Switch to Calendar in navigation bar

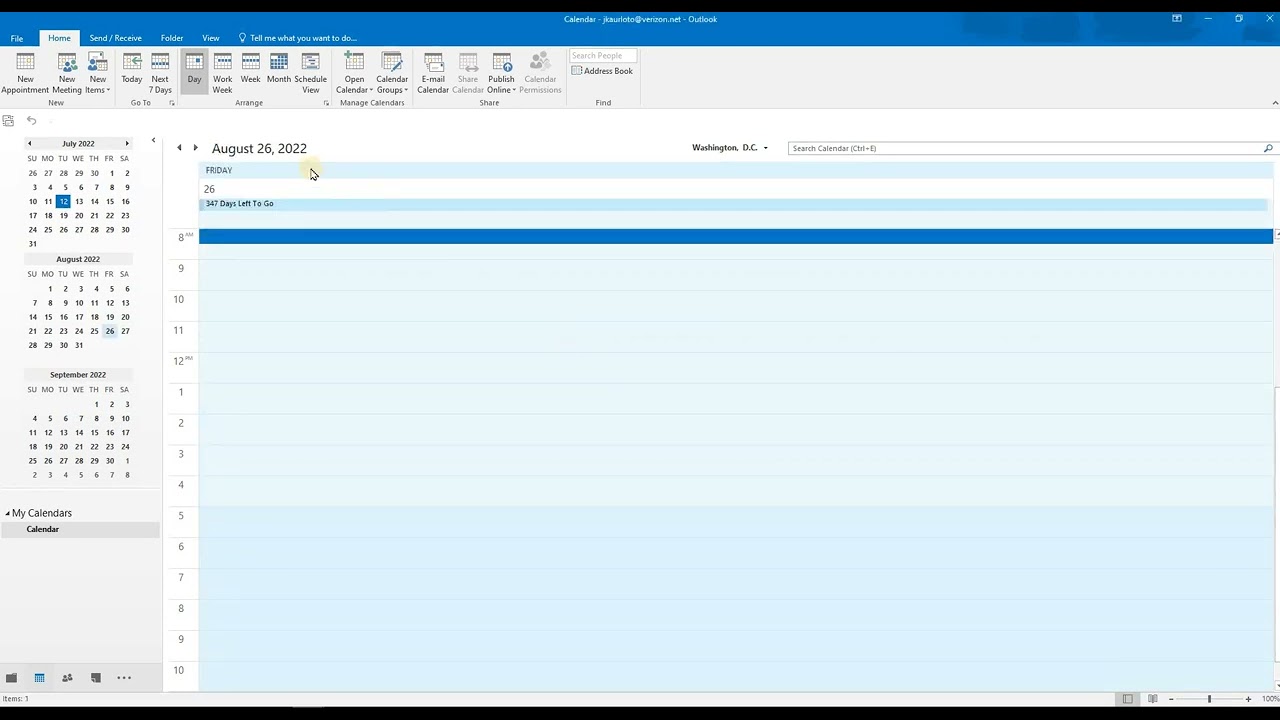pos(39,678)
